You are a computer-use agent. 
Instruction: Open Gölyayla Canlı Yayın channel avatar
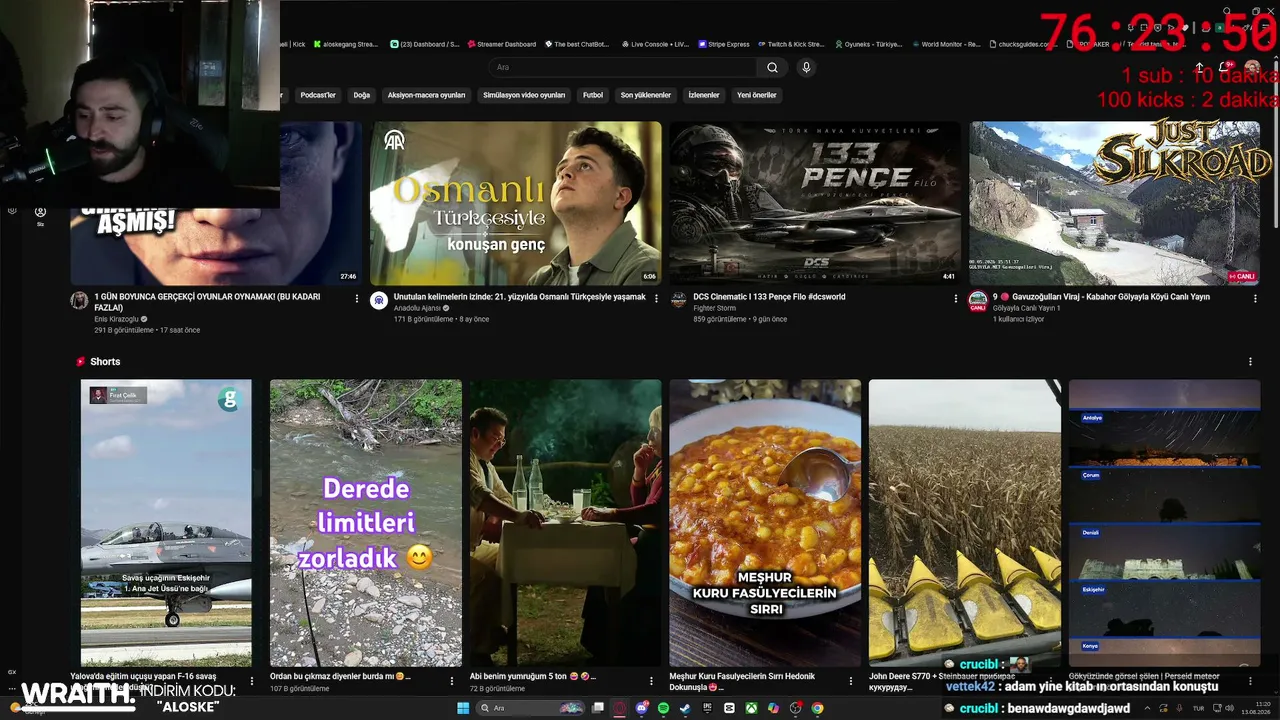(x=978, y=301)
